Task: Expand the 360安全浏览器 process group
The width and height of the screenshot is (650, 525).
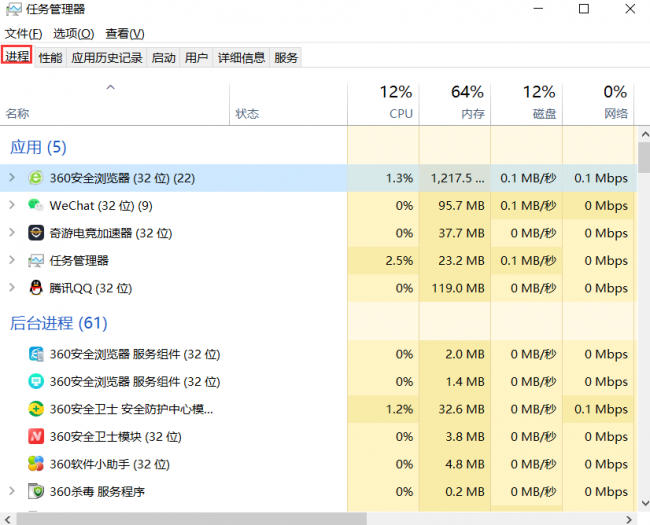Action: pyautogui.click(x=12, y=177)
